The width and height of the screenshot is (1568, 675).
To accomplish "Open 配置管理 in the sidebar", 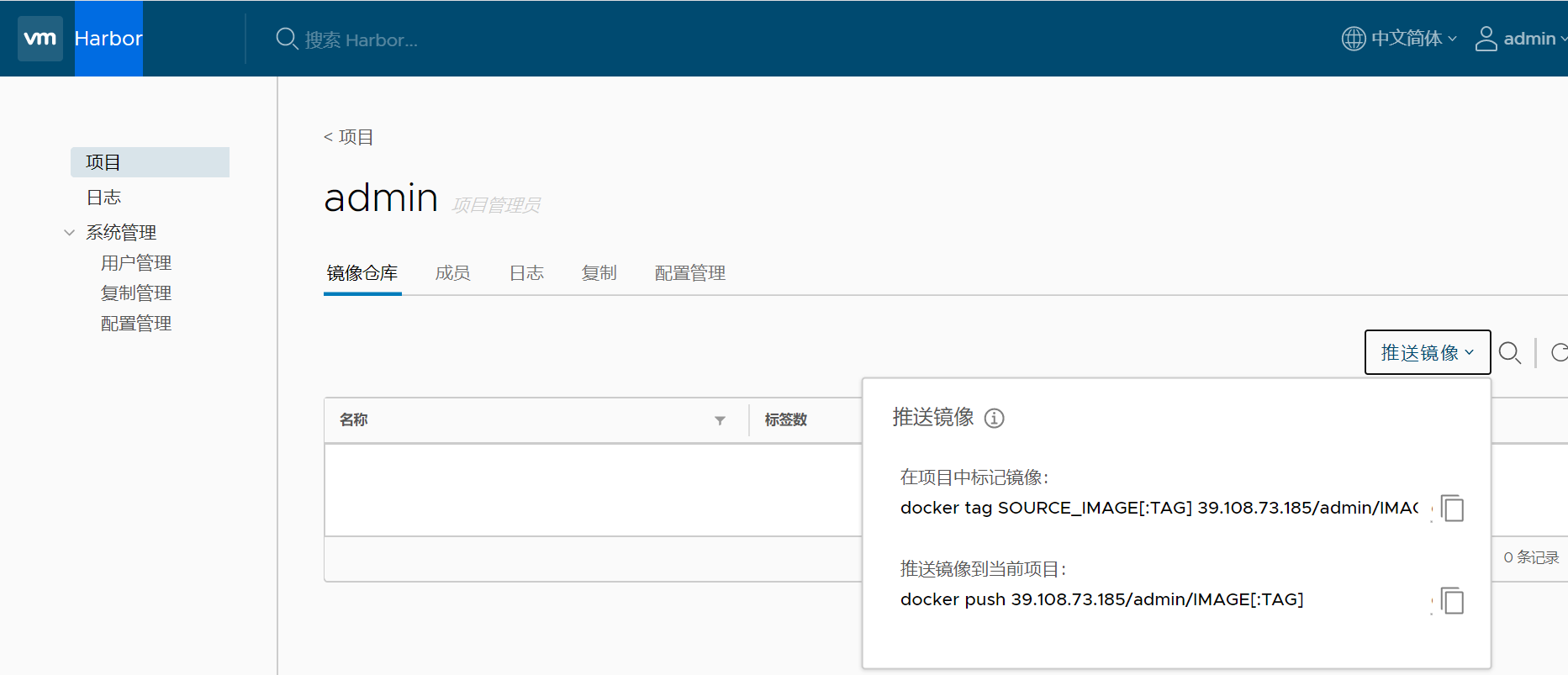I will 136,324.
